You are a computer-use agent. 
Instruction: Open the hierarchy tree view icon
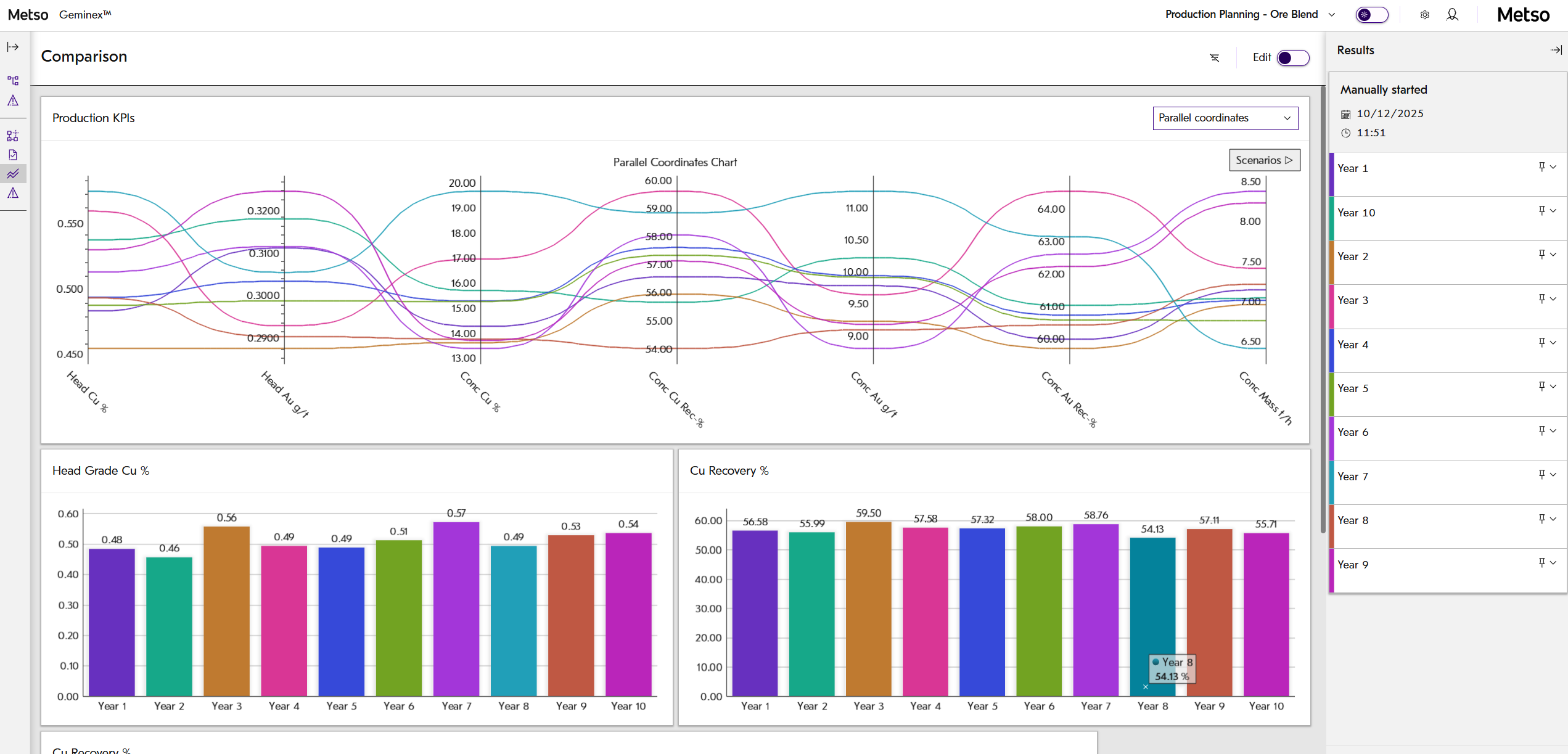click(x=13, y=81)
